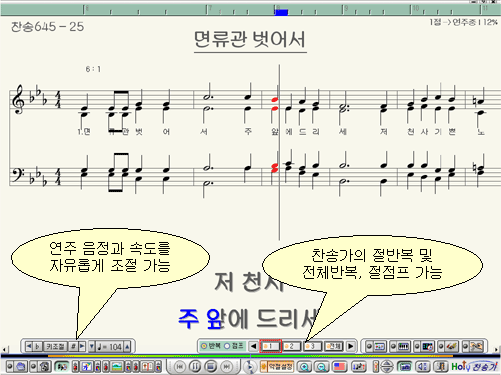Click the red-and-white document icon in bottom toolbar

[x=148, y=367]
